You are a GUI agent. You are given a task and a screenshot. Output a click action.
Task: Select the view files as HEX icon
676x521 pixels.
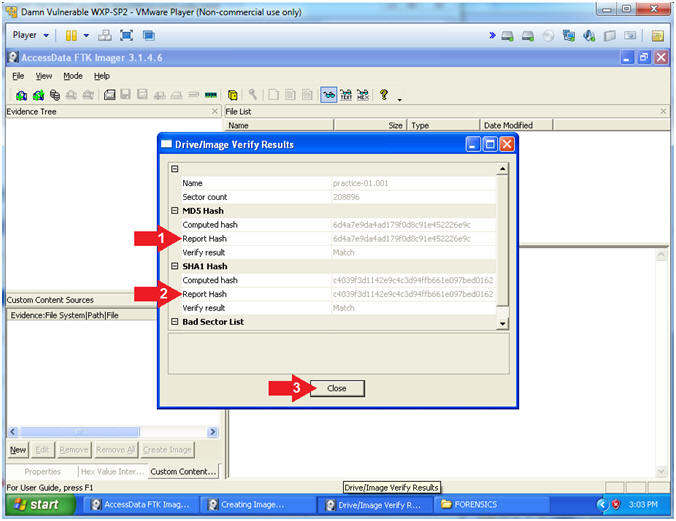click(363, 95)
